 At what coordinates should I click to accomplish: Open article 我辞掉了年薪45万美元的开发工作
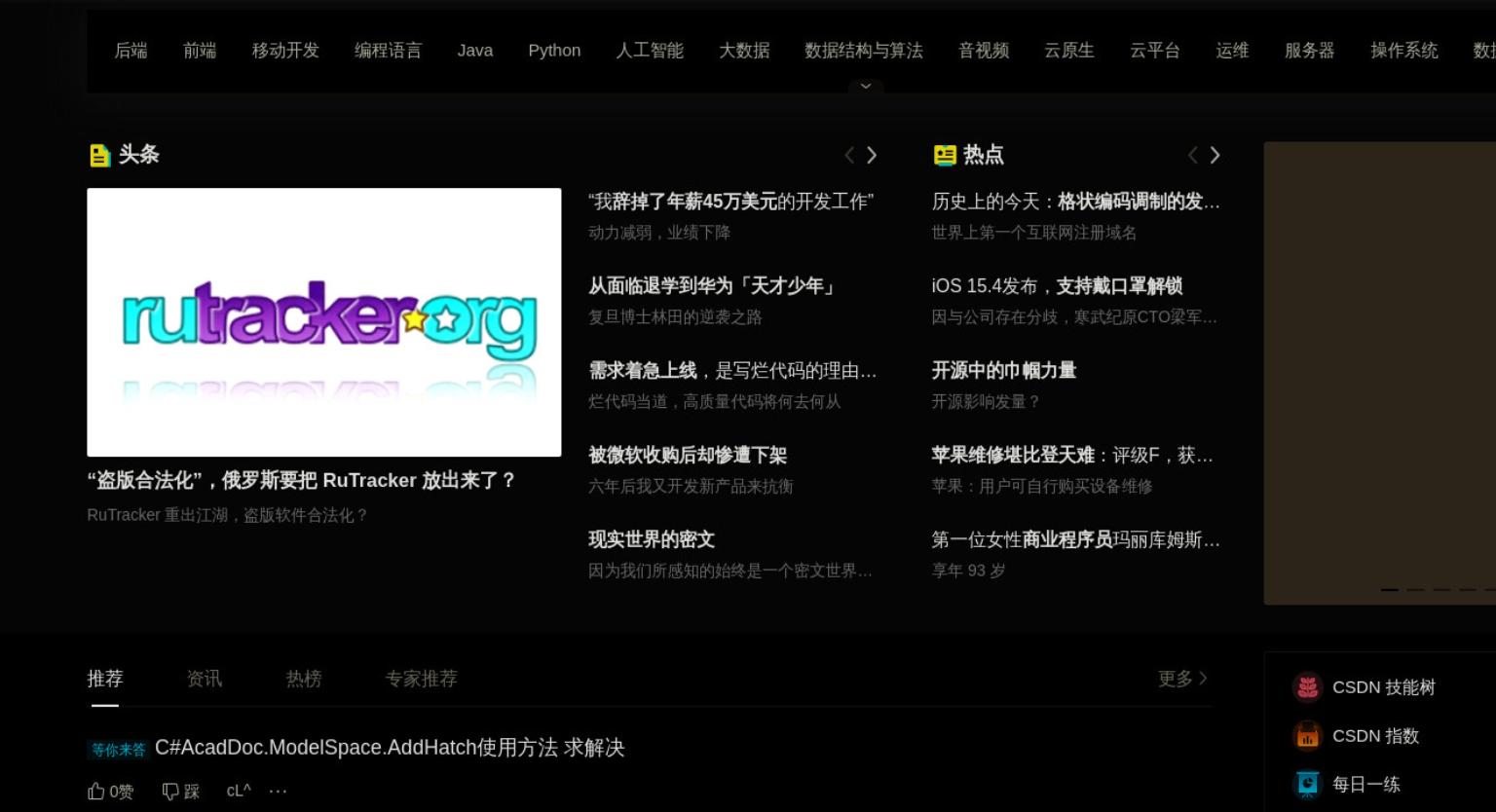pos(731,202)
